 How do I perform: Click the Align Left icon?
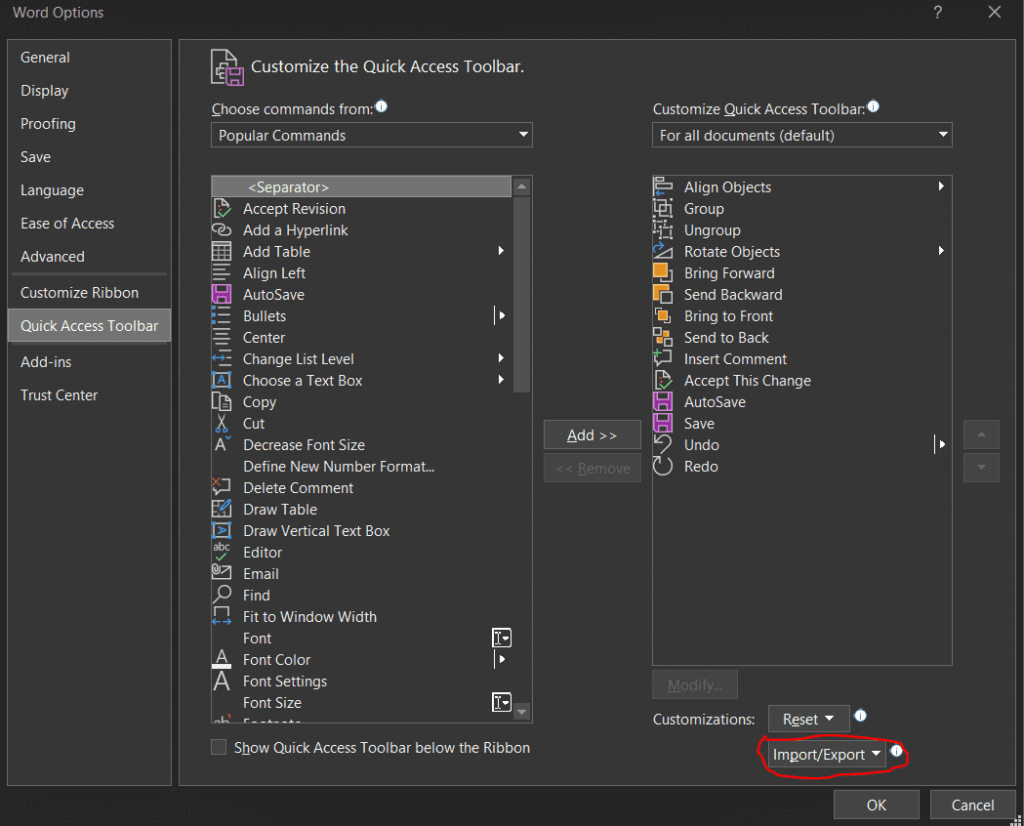pyautogui.click(x=222, y=273)
